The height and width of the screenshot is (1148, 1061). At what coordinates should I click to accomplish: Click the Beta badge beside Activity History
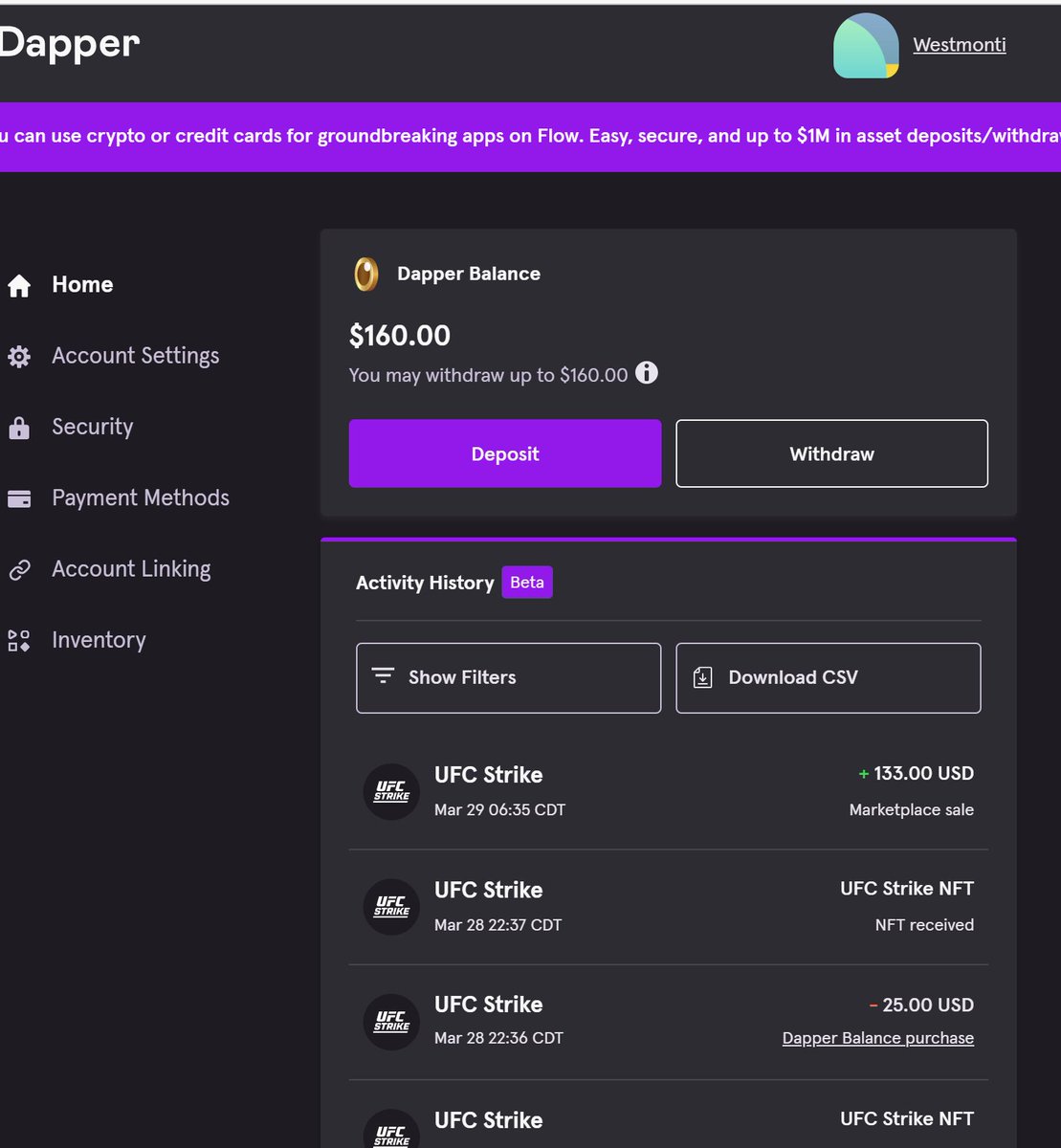(x=527, y=583)
